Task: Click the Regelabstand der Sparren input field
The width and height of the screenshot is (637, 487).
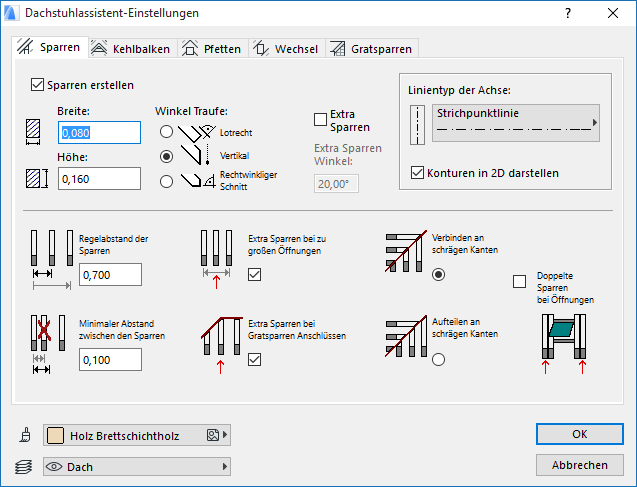Action: click(x=110, y=274)
